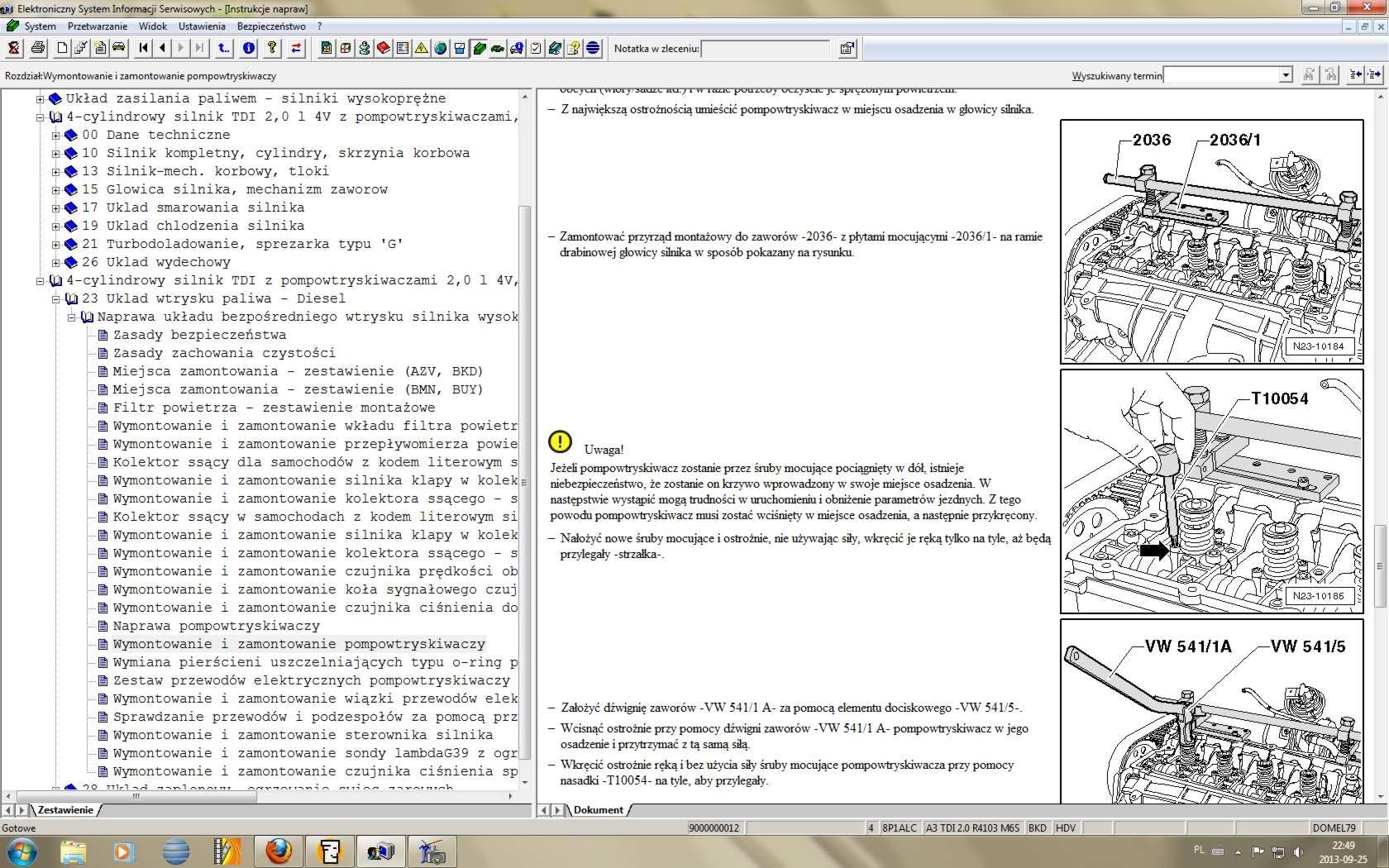Click the red book toolbar icon
Screen dimensions: 1389x868
(384, 48)
